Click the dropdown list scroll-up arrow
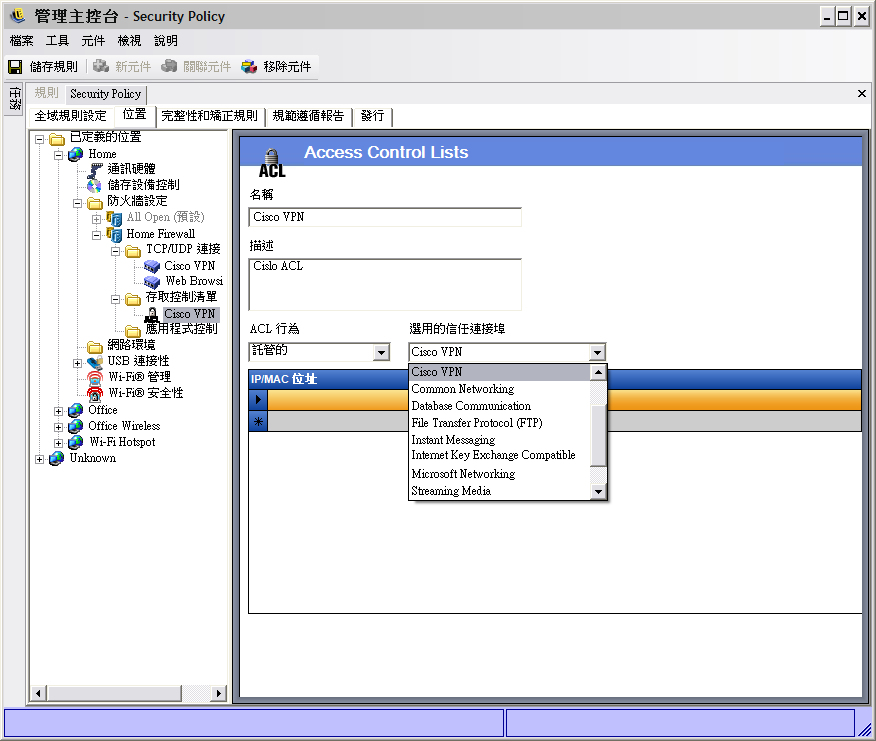The width and height of the screenshot is (876, 741). point(598,372)
